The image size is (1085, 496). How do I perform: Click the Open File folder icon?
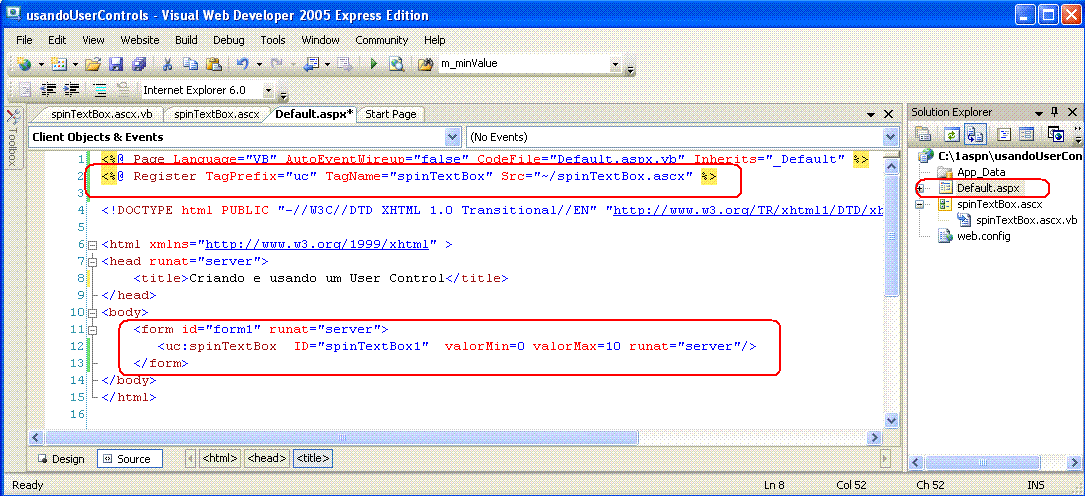click(93, 64)
